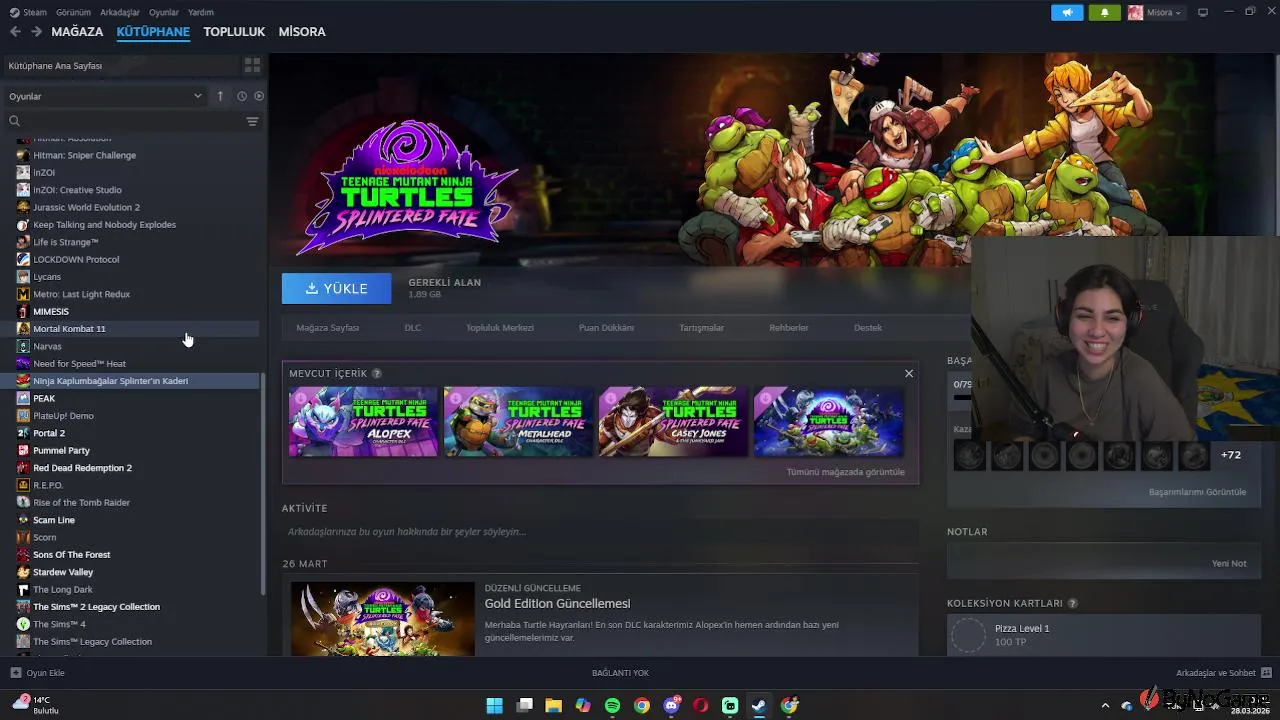The width and height of the screenshot is (1280, 720).
Task: Open Alopex DLC thumbnail
Action: [x=363, y=422]
